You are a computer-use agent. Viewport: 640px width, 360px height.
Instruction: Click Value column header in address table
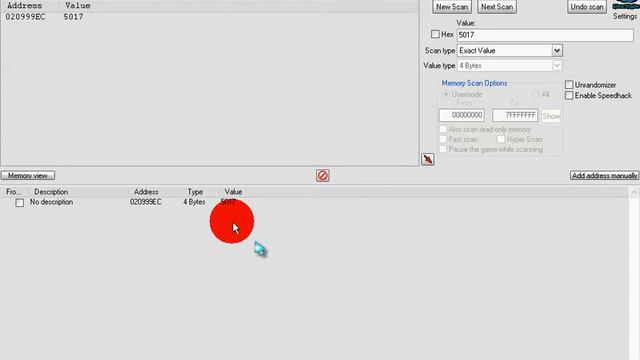[x=233, y=192]
